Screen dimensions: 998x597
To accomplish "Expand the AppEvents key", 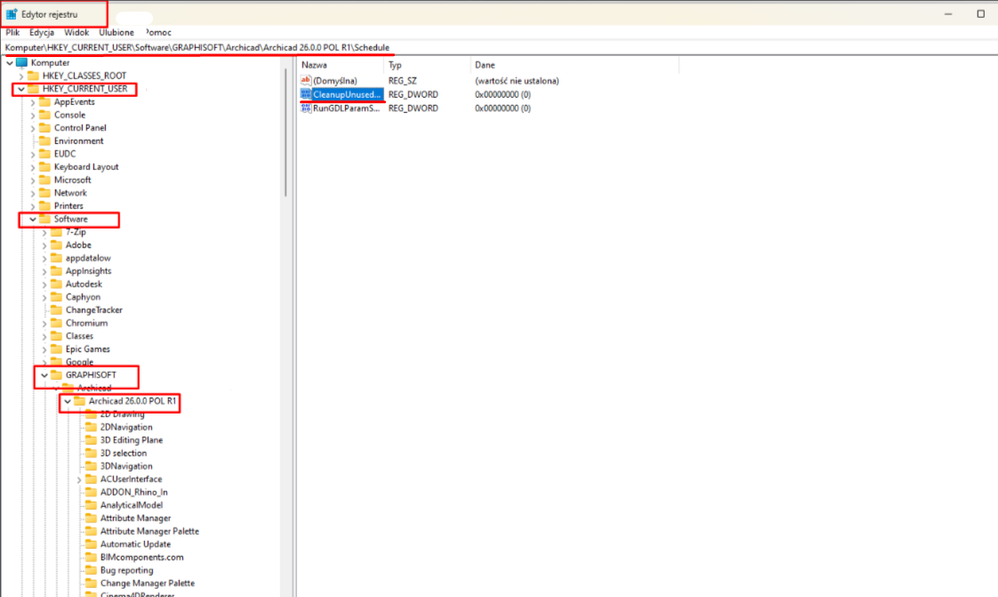I will 32,102.
